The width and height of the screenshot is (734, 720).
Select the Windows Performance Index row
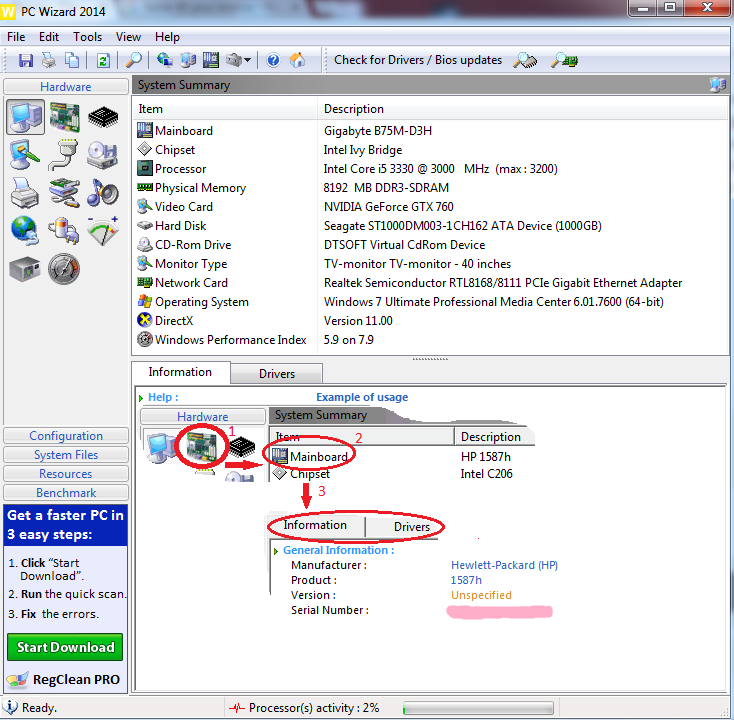[431, 340]
